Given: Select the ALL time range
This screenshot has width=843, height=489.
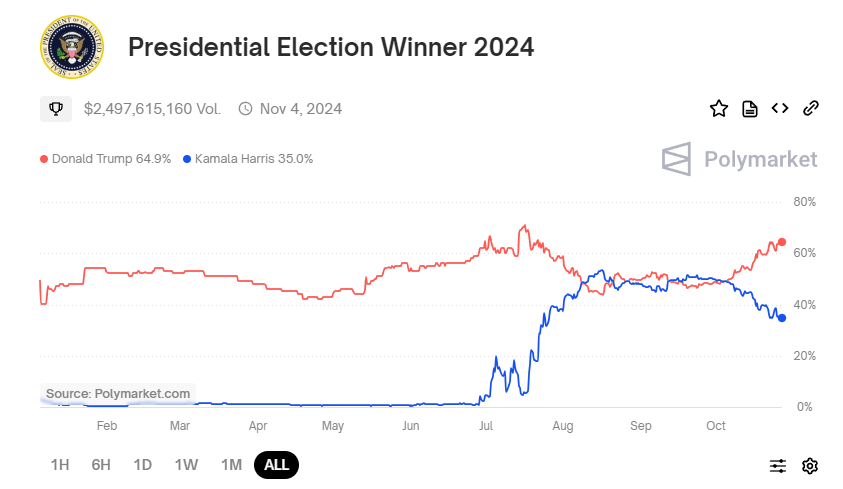Looking at the screenshot, I should [276, 464].
